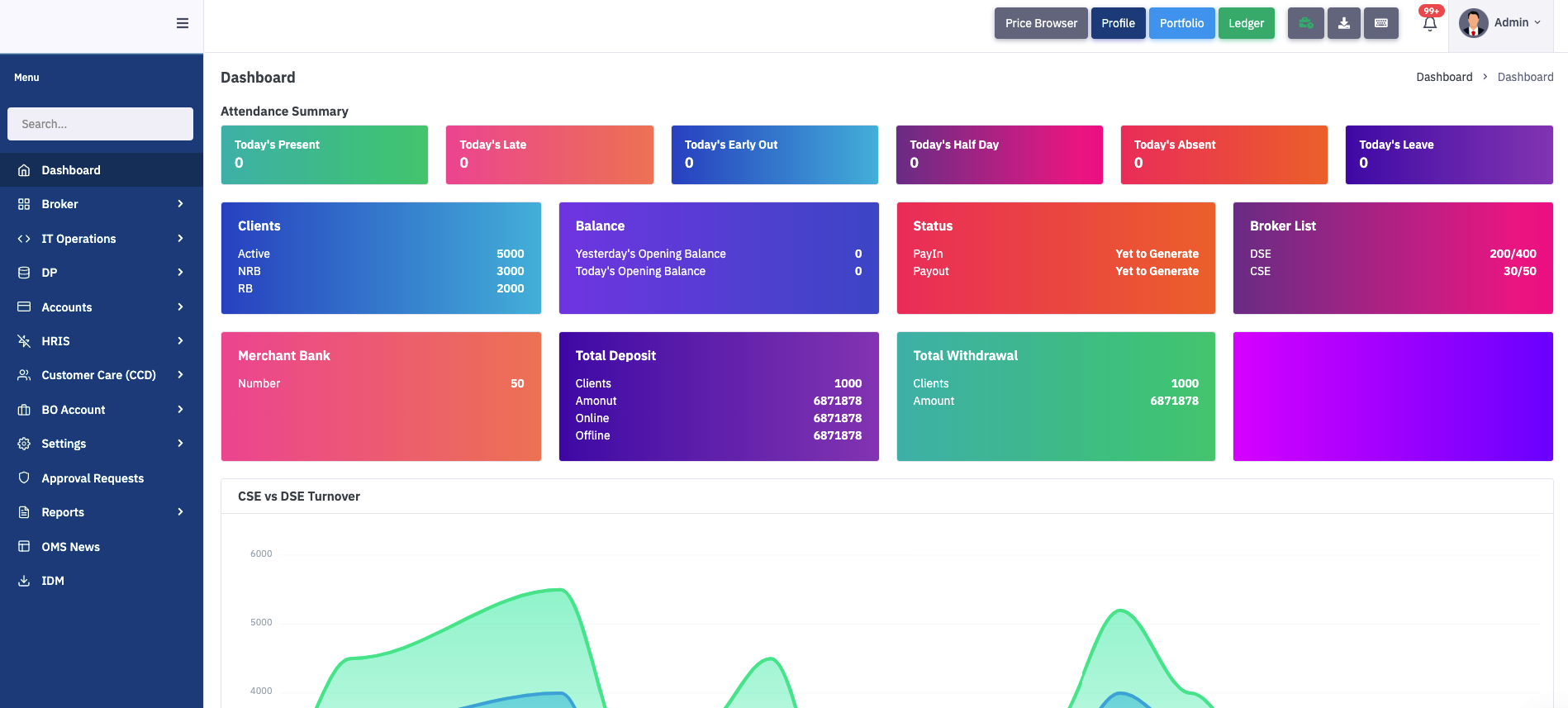Click the download icon button in header
Screen dimensions: 1568x708
click(x=1343, y=23)
